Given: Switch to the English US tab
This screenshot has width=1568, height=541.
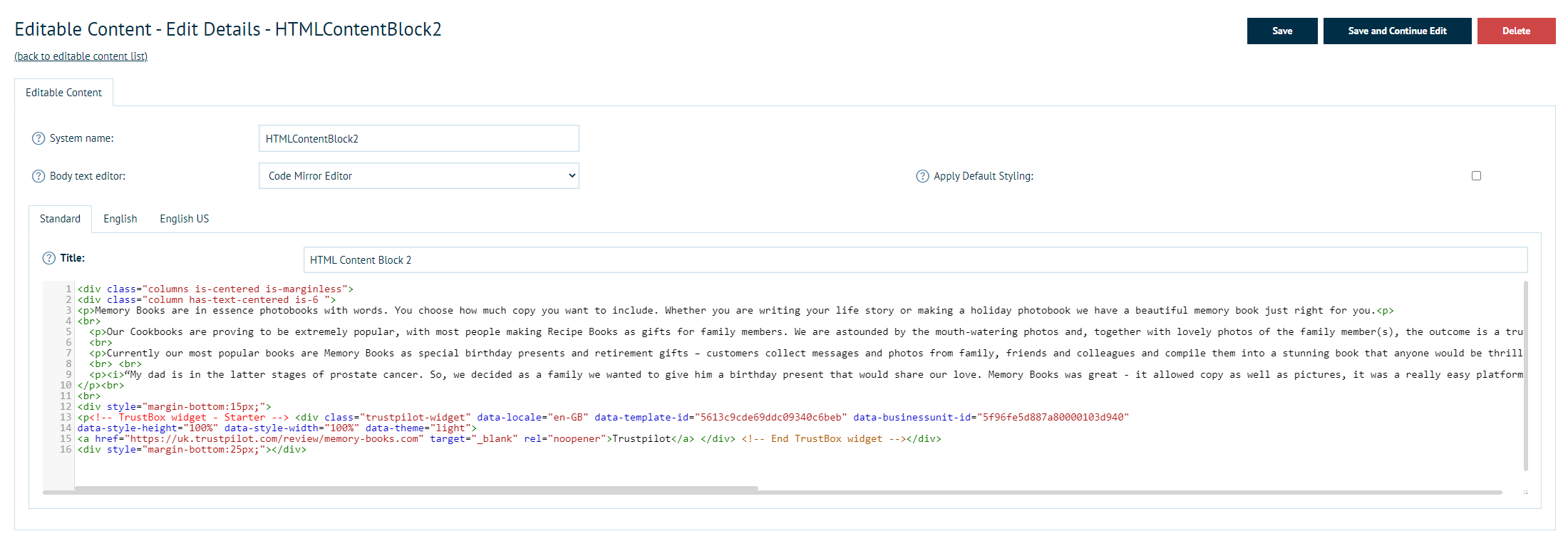Looking at the screenshot, I should (184, 219).
